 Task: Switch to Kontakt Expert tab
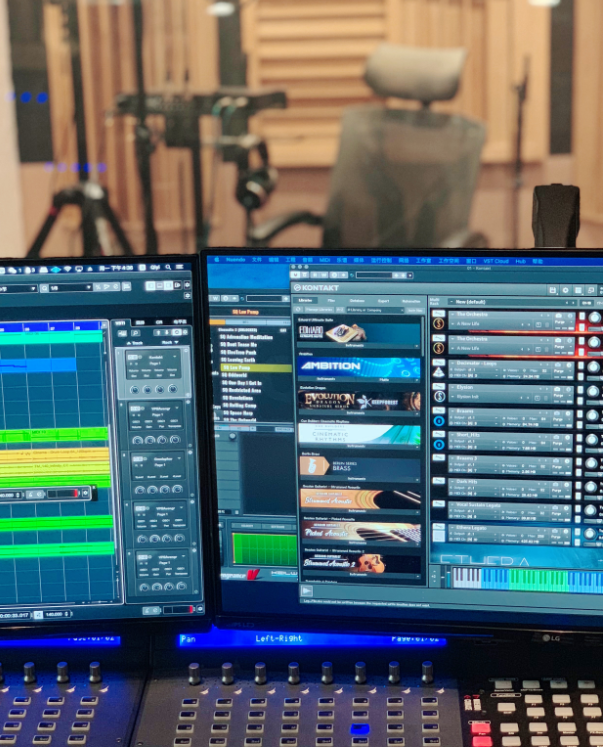(383, 301)
